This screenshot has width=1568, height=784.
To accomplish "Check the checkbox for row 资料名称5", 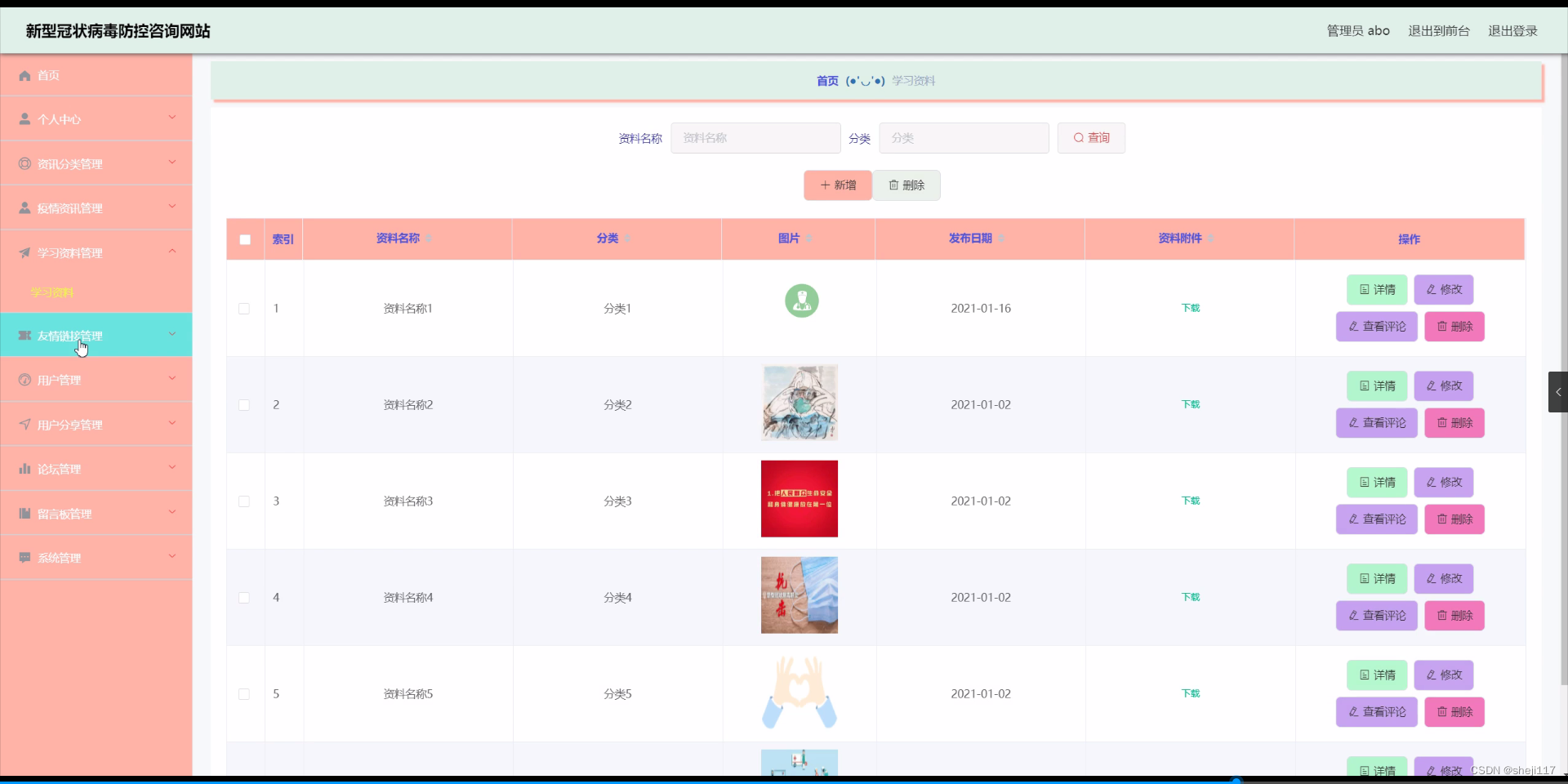I will point(244,694).
